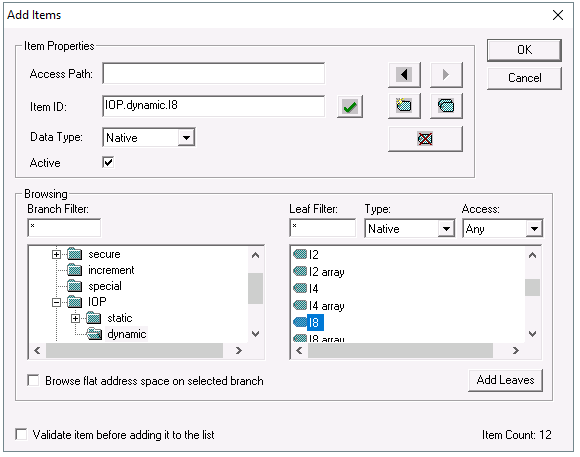Click the Access Path input field
580x457 pixels.
(213, 74)
